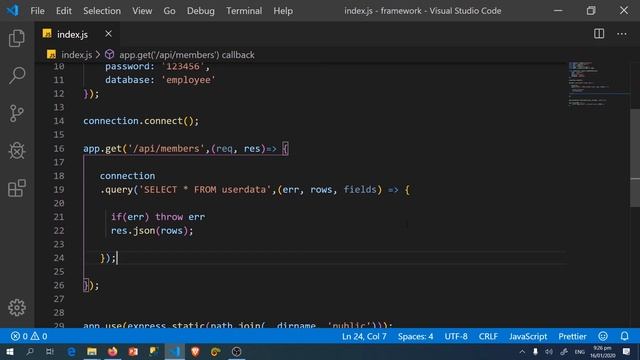Split the editor to the right
This screenshot has height=360, width=640.
599,34
